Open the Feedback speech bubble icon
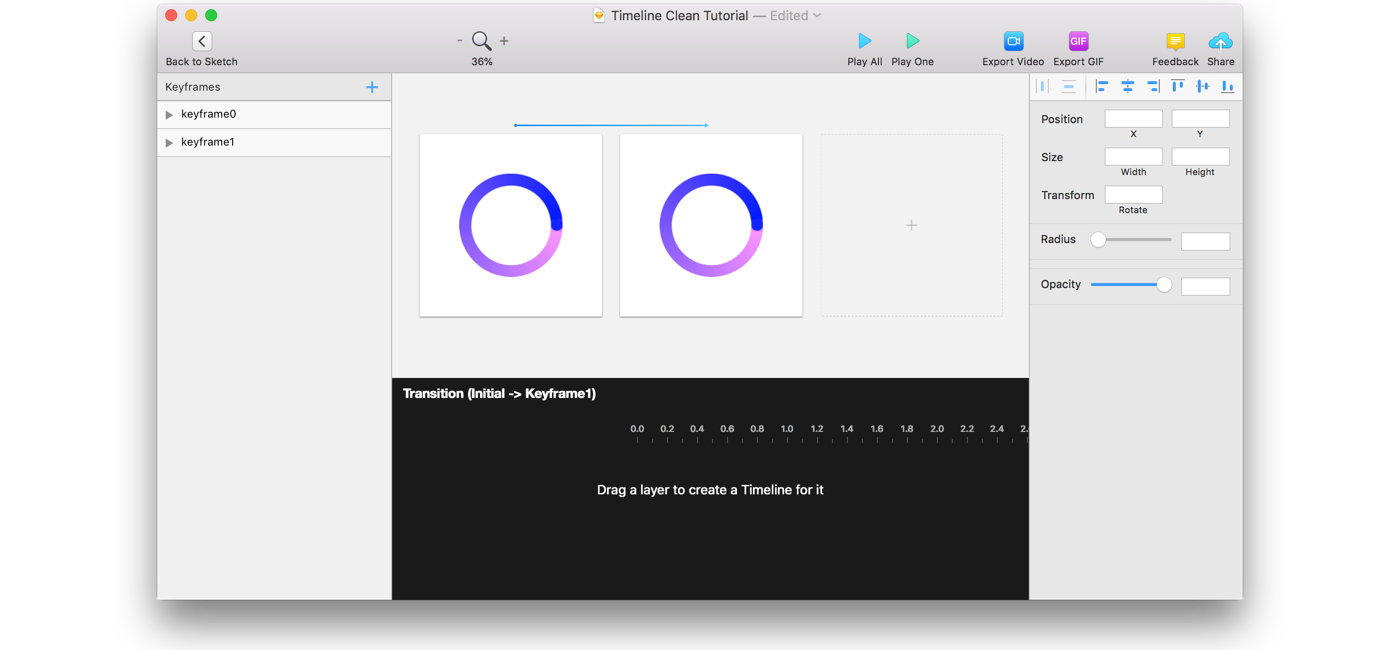The image size is (1400, 650). (1175, 41)
